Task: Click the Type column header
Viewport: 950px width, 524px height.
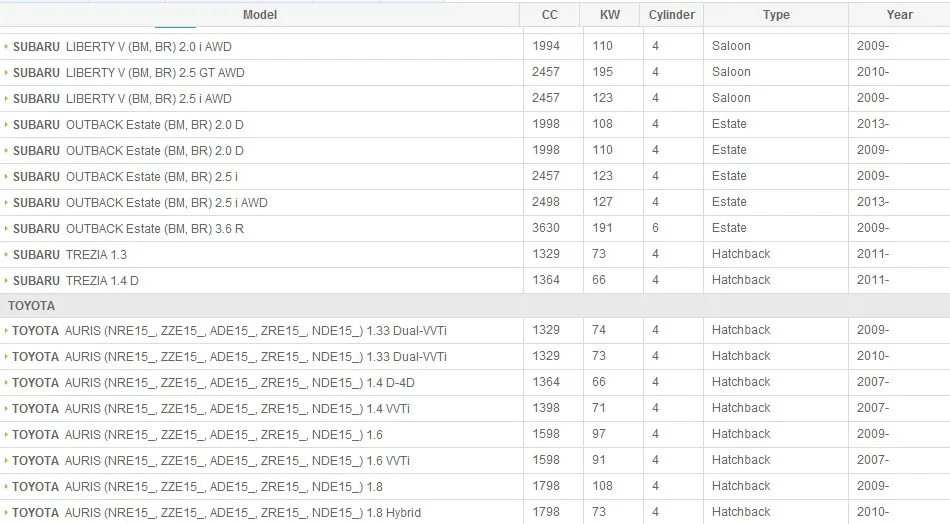Action: (776, 15)
